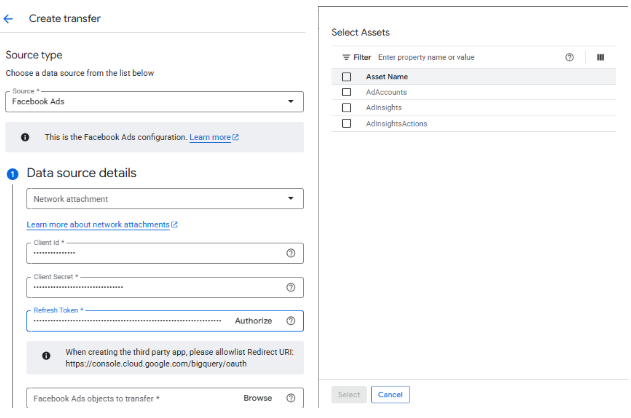Toggle the AdInsightsActions checkbox
631x418 pixels.
pos(347,123)
